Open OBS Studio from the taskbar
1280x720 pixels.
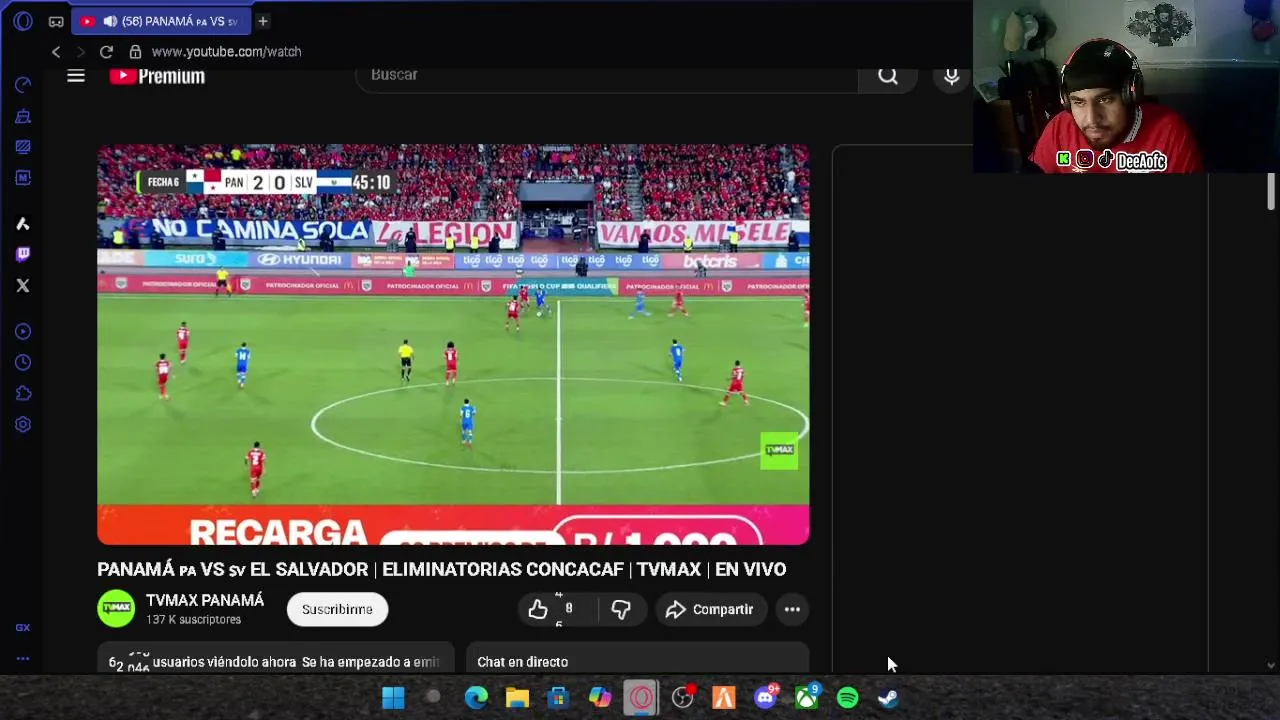click(x=683, y=698)
